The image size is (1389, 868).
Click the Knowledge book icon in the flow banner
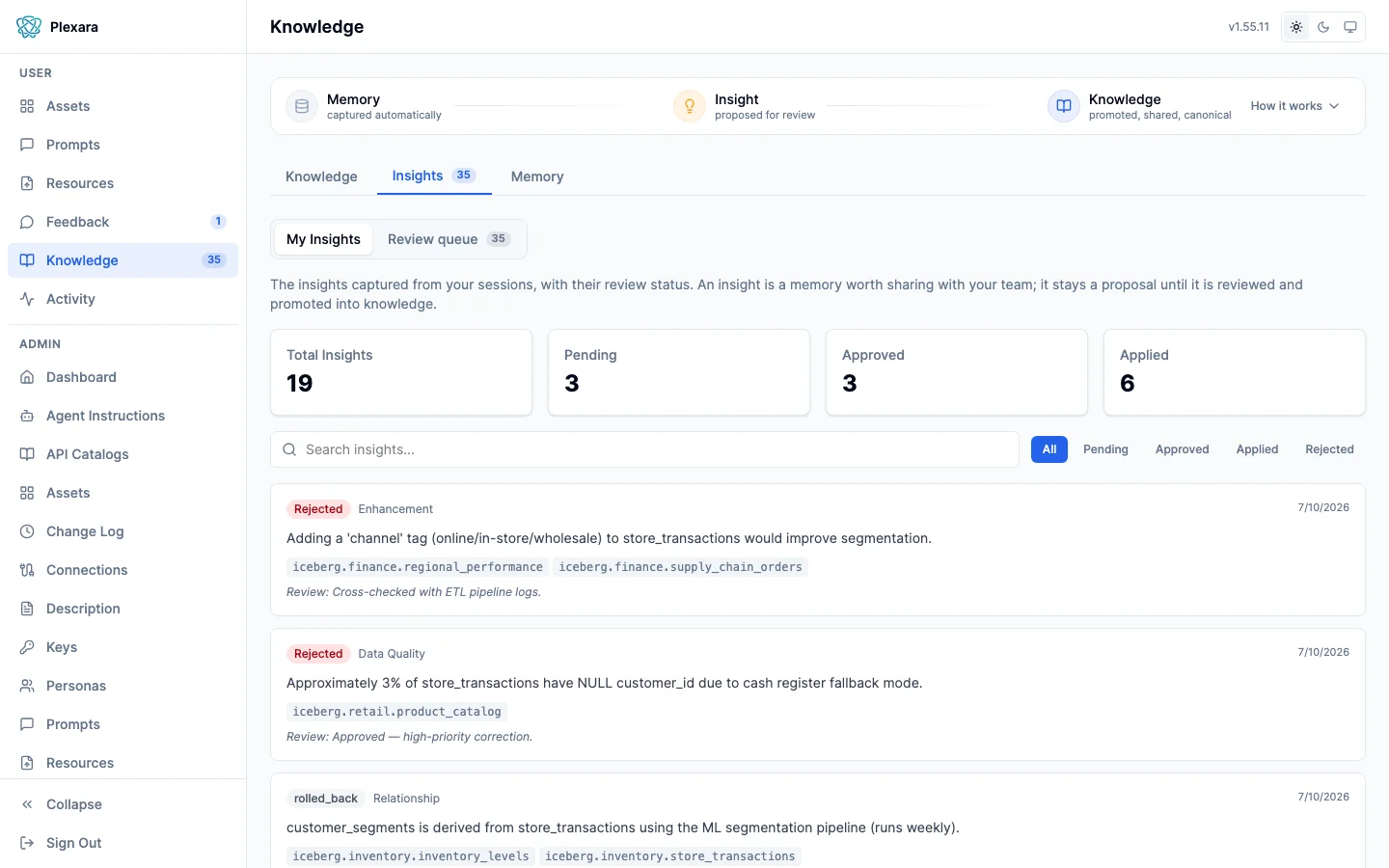coord(1064,106)
